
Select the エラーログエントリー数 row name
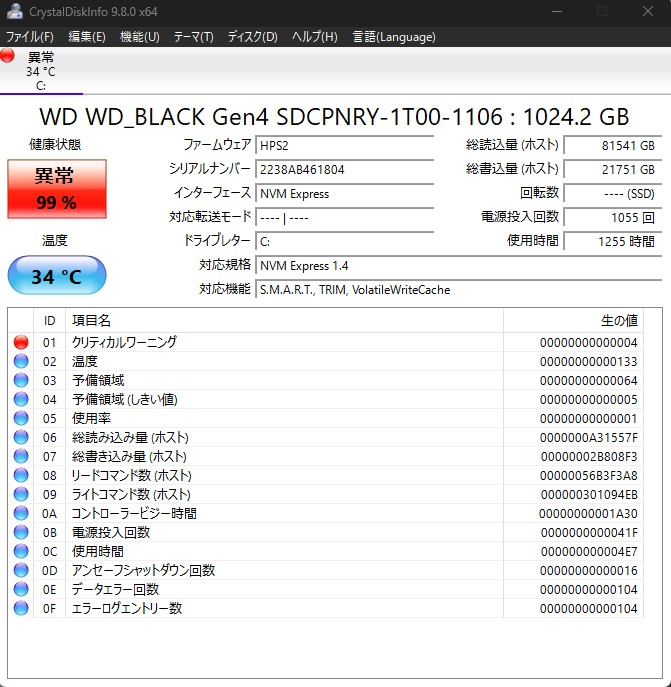127,608
